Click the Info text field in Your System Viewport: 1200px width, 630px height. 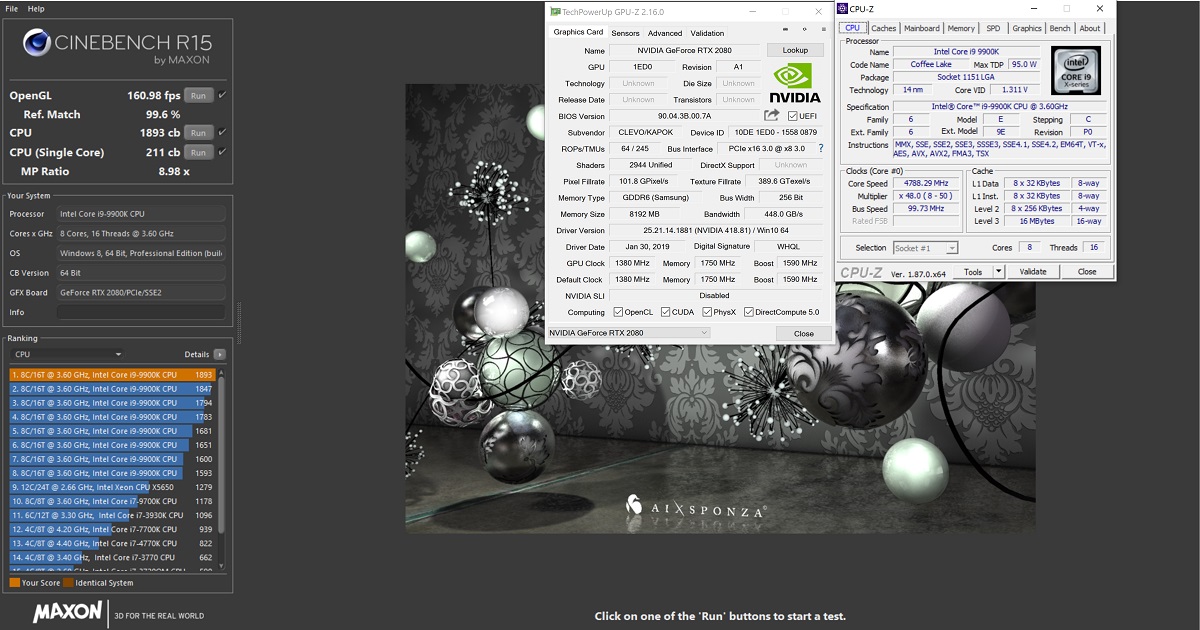tap(141, 312)
